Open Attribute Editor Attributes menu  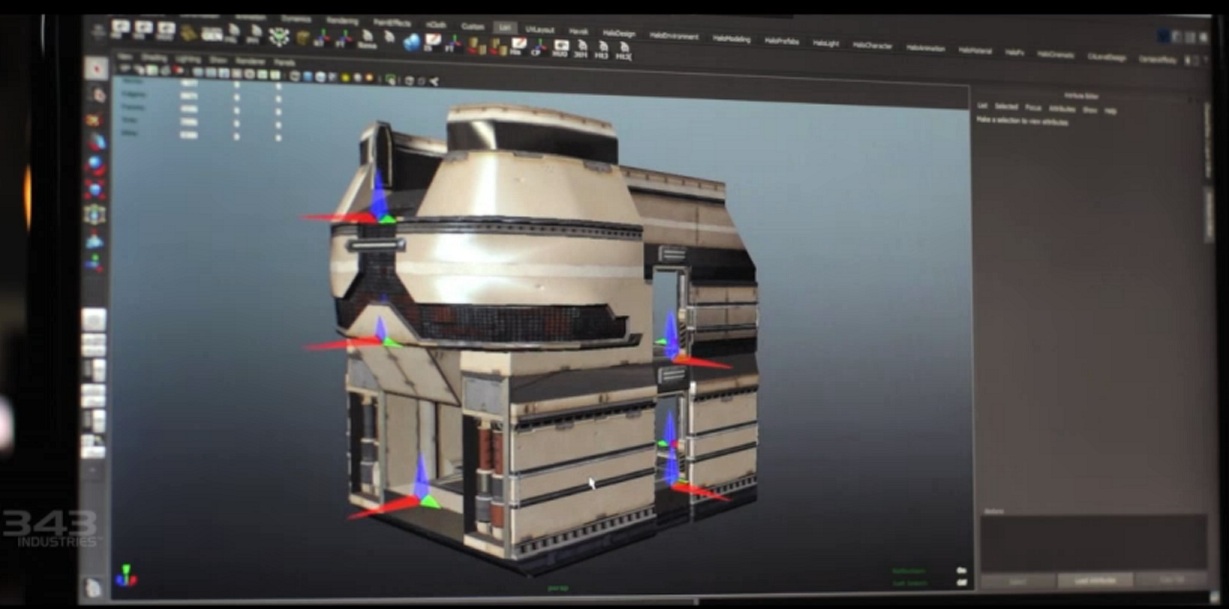(1062, 109)
